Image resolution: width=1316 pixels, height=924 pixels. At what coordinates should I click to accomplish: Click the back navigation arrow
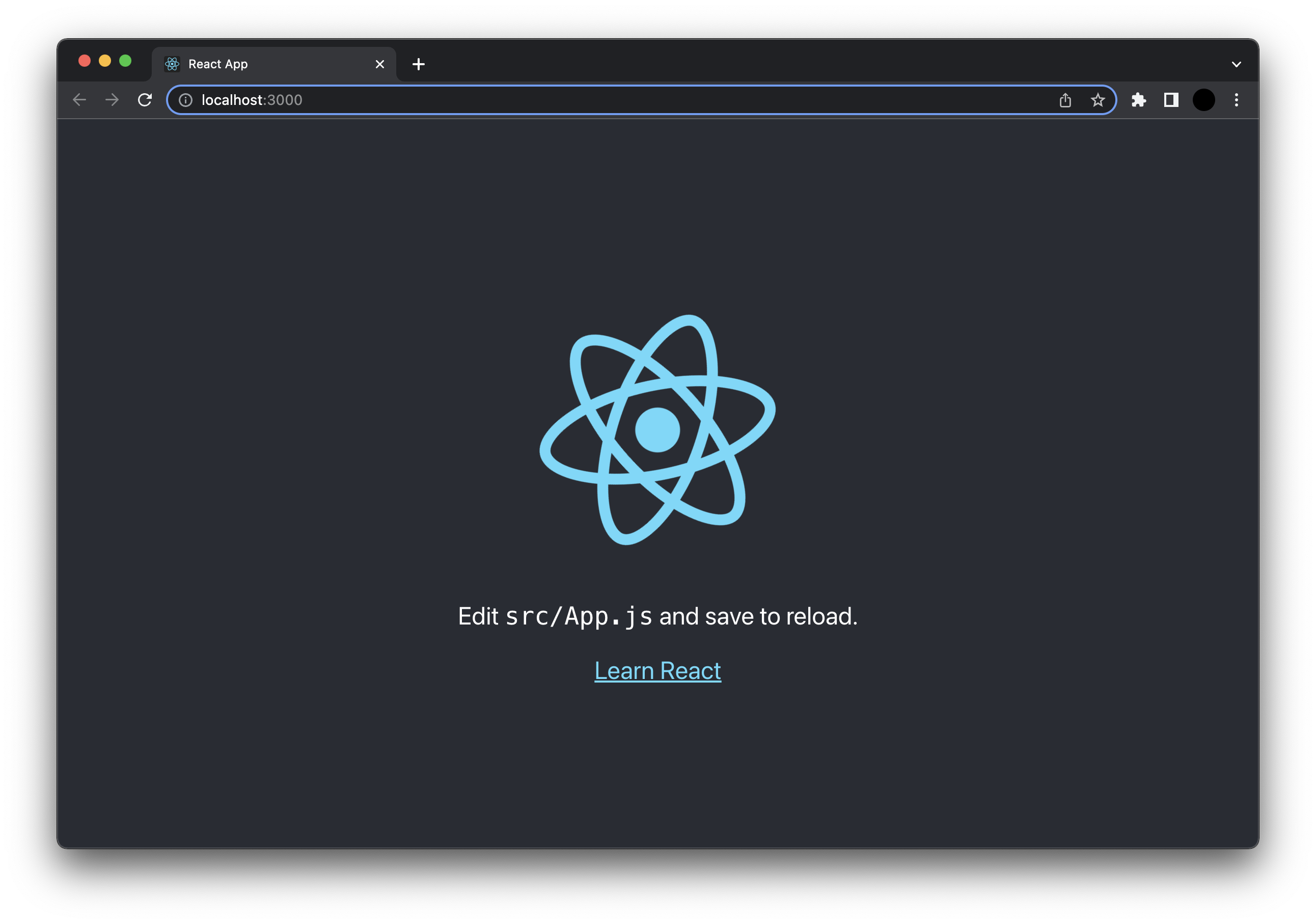[79, 100]
